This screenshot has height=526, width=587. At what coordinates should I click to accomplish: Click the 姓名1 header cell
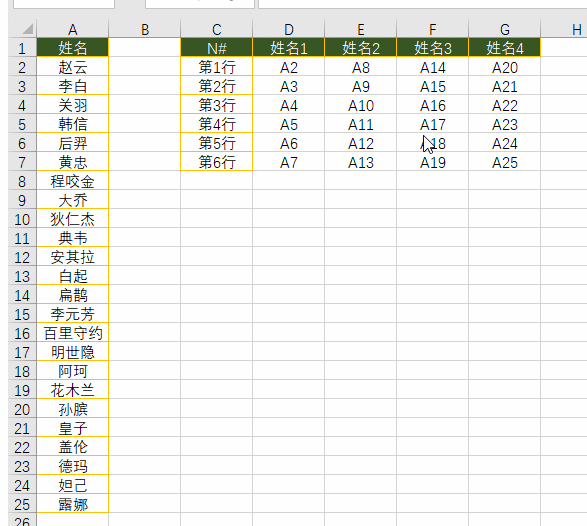(x=288, y=48)
